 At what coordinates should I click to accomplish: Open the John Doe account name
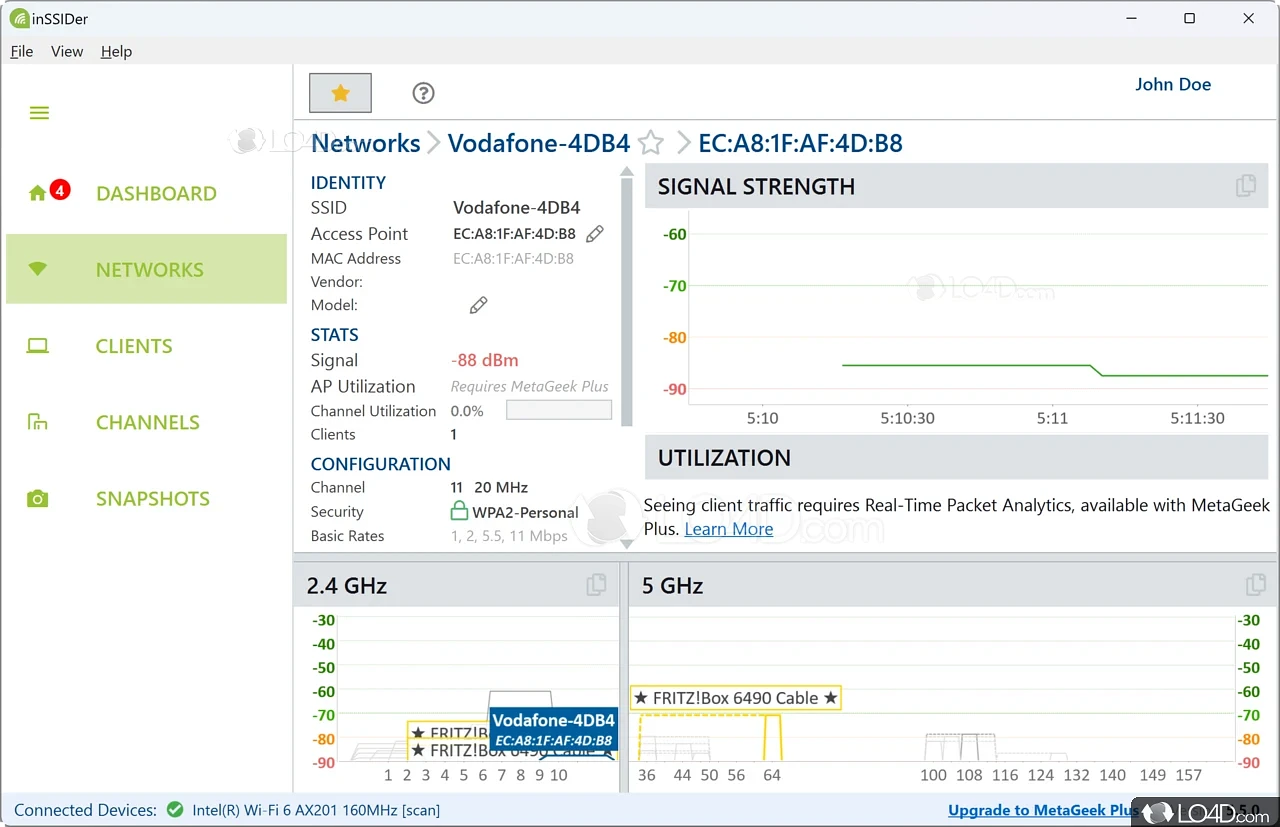point(1173,85)
